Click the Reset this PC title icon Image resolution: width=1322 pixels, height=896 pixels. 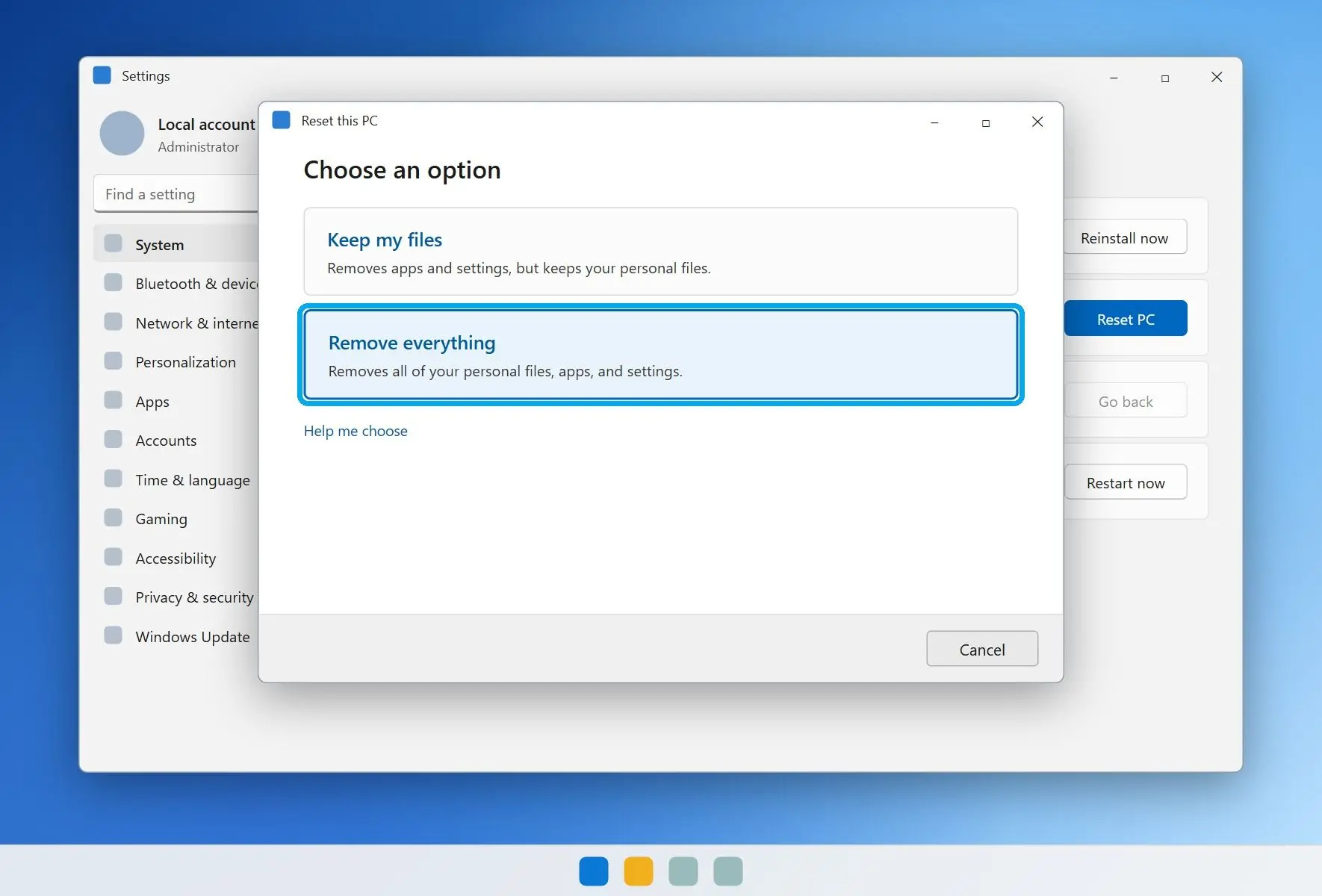point(282,120)
